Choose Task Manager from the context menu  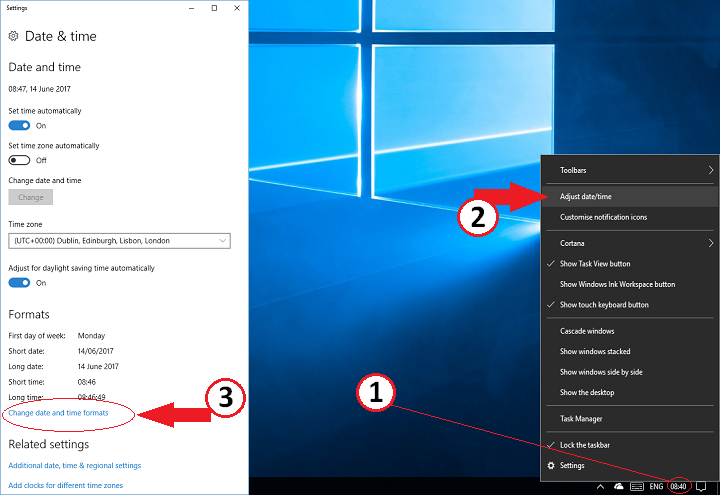(x=581, y=419)
